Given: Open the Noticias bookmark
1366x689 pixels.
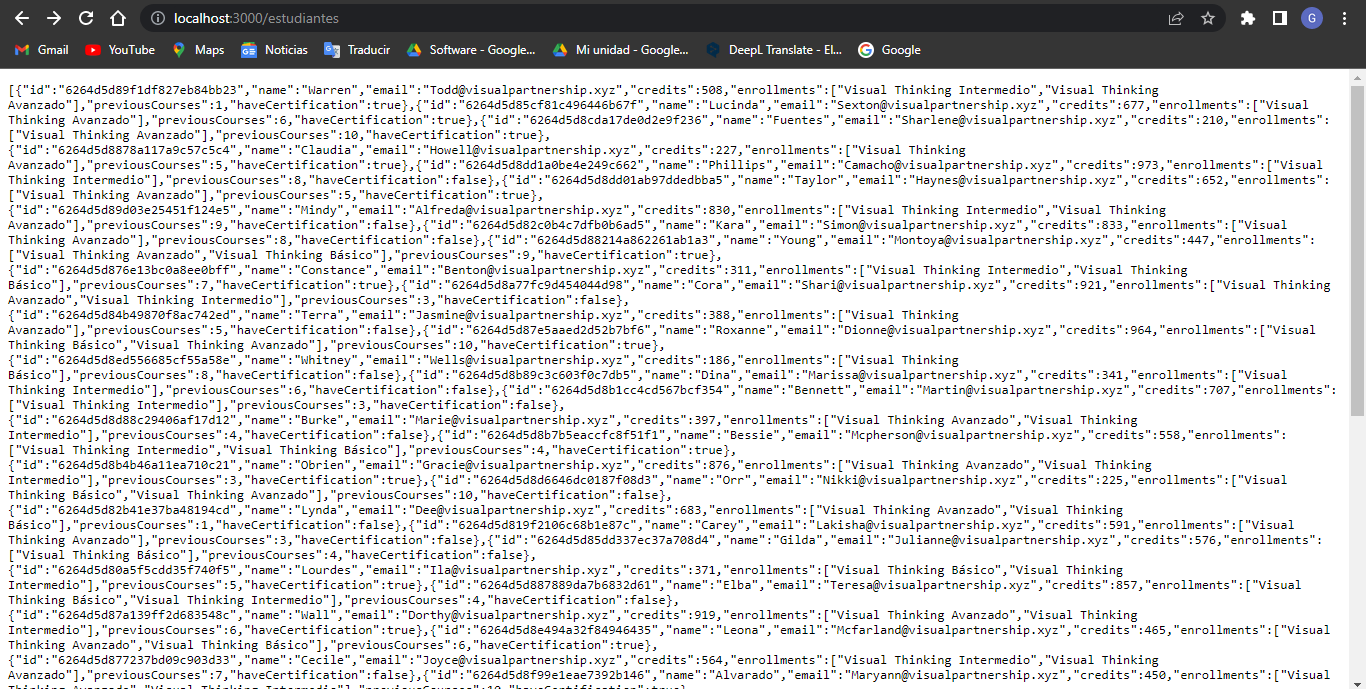Looking at the screenshot, I should [274, 50].
